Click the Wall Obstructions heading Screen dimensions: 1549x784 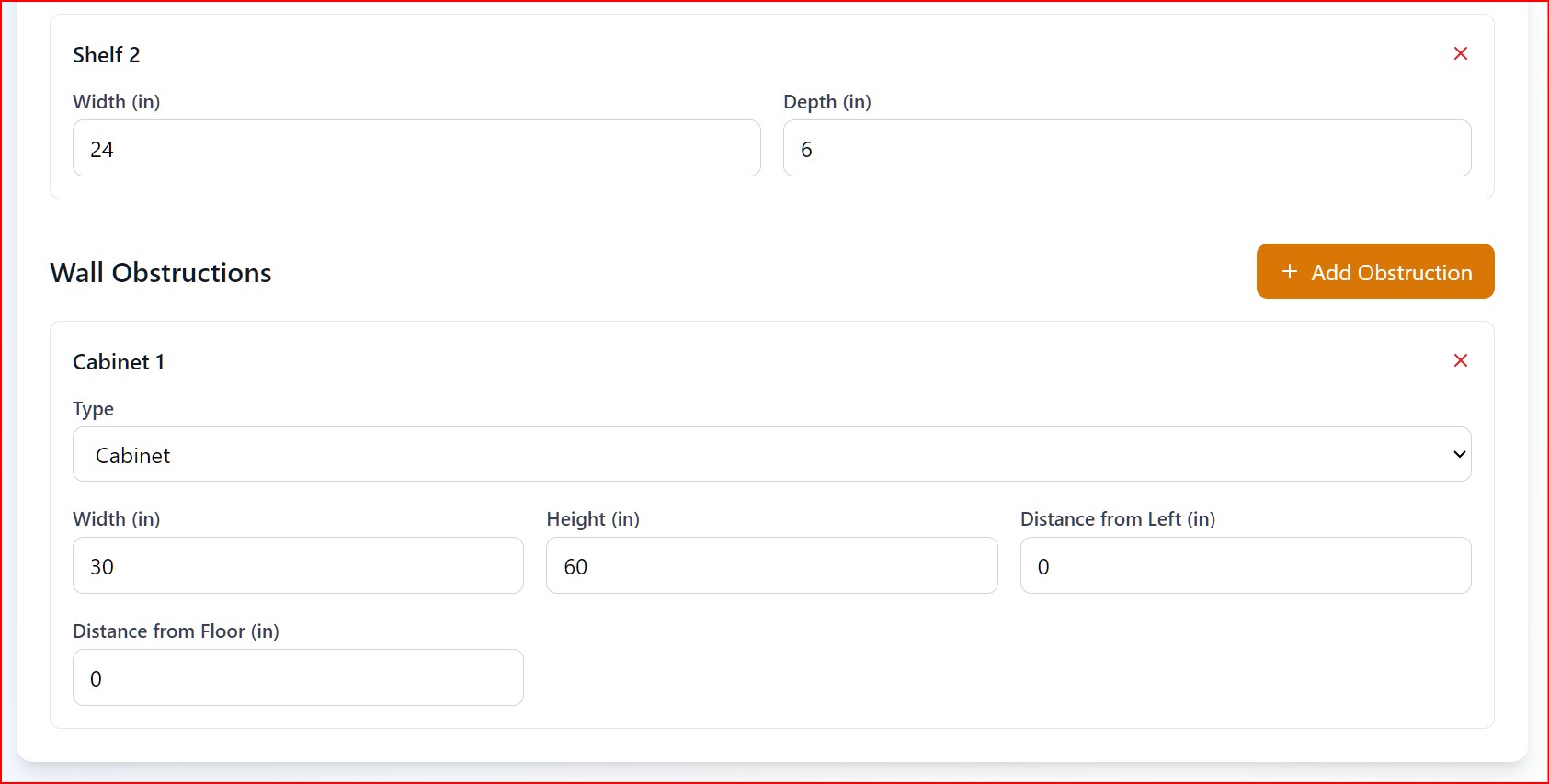point(161,273)
